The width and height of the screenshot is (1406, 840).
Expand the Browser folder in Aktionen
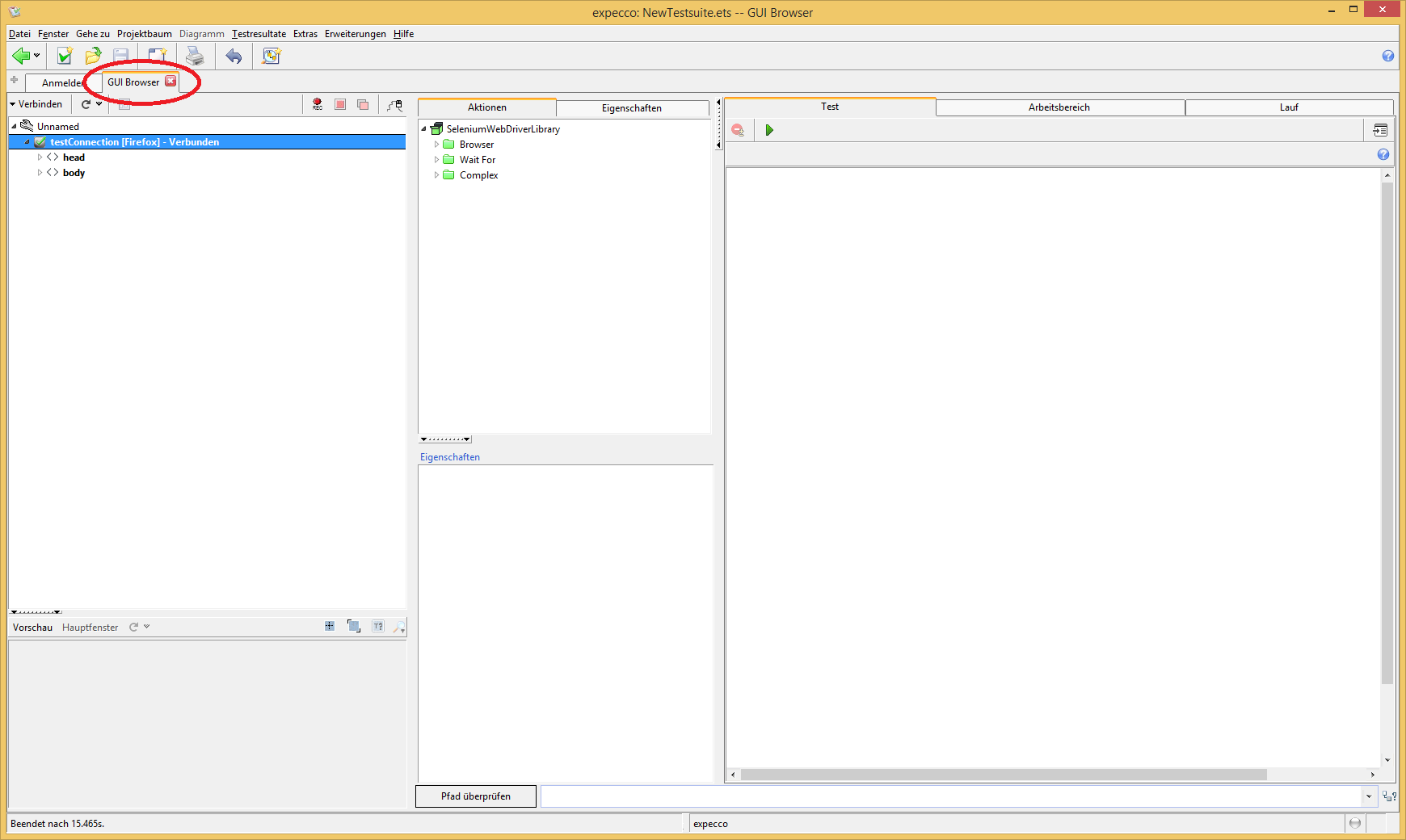[437, 145]
